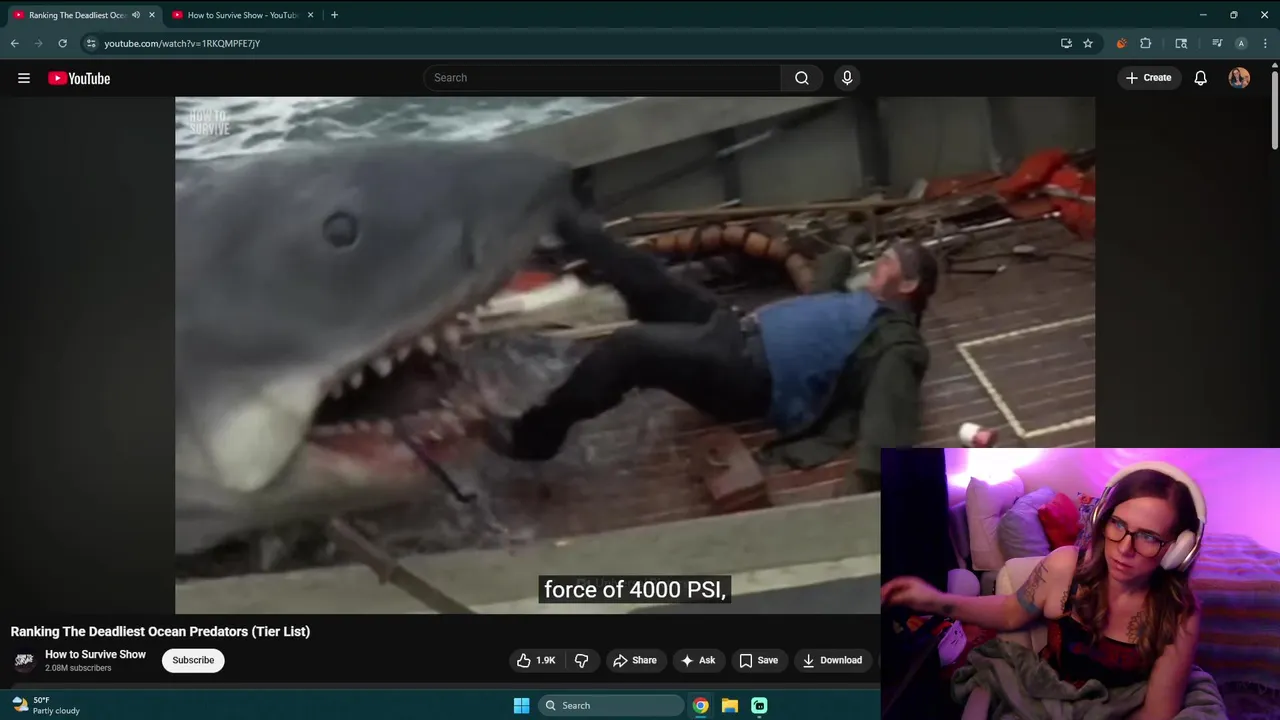
Task: Dislike the video with the thumbs-down icon
Action: [x=581, y=660]
